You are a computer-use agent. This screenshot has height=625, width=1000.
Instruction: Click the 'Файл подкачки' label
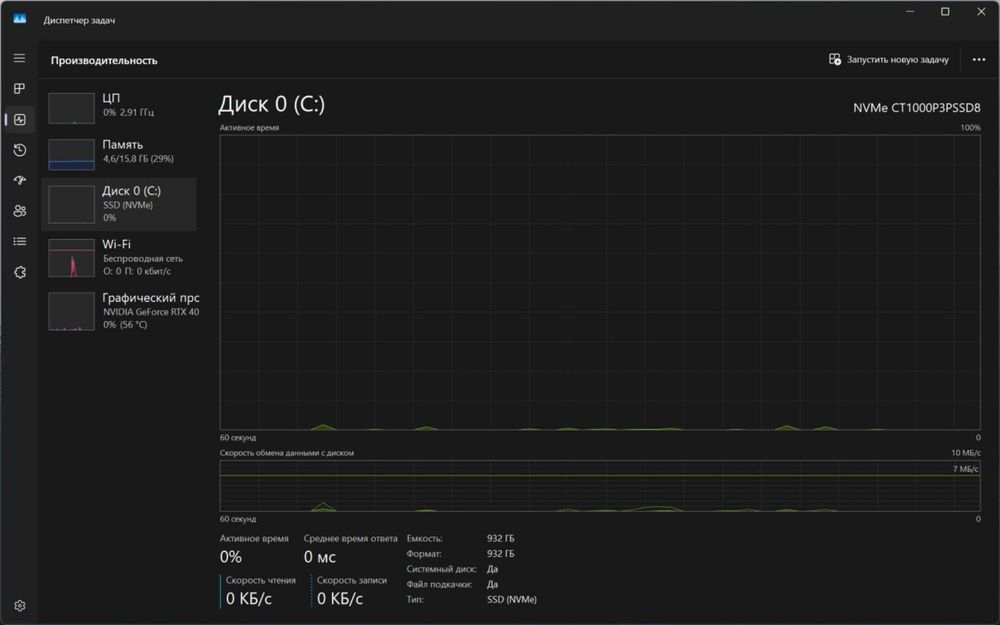[x=439, y=584]
